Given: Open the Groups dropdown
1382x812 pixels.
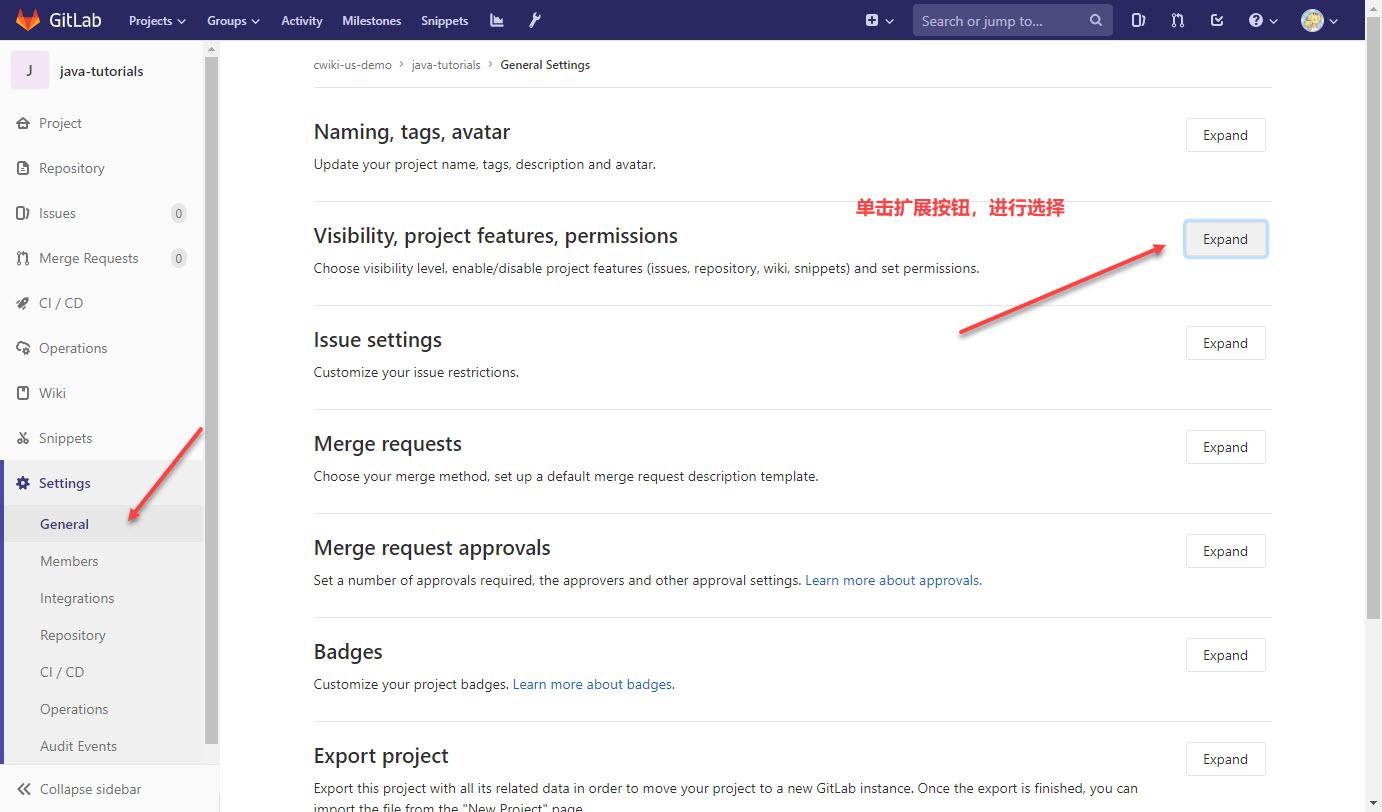Looking at the screenshot, I should tap(232, 20).
